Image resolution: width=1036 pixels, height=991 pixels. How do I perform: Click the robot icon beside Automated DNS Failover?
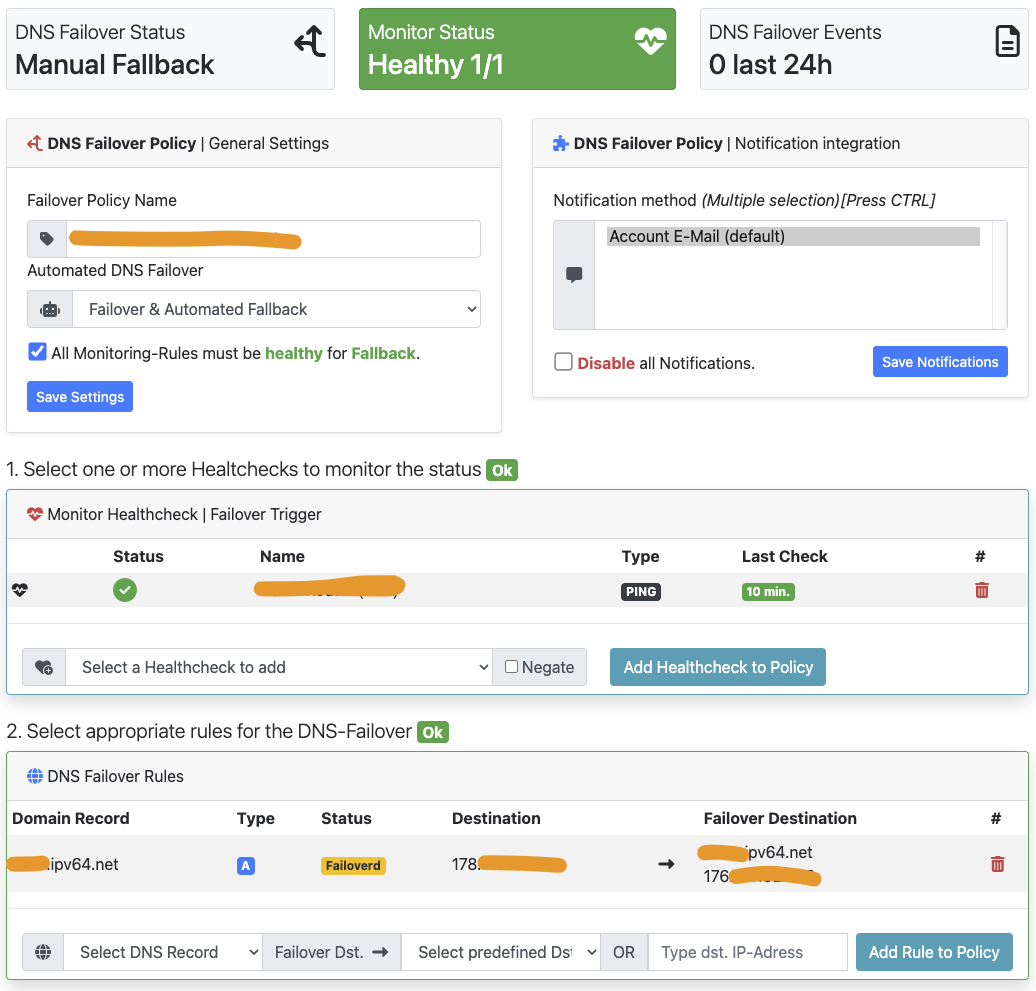[49, 310]
